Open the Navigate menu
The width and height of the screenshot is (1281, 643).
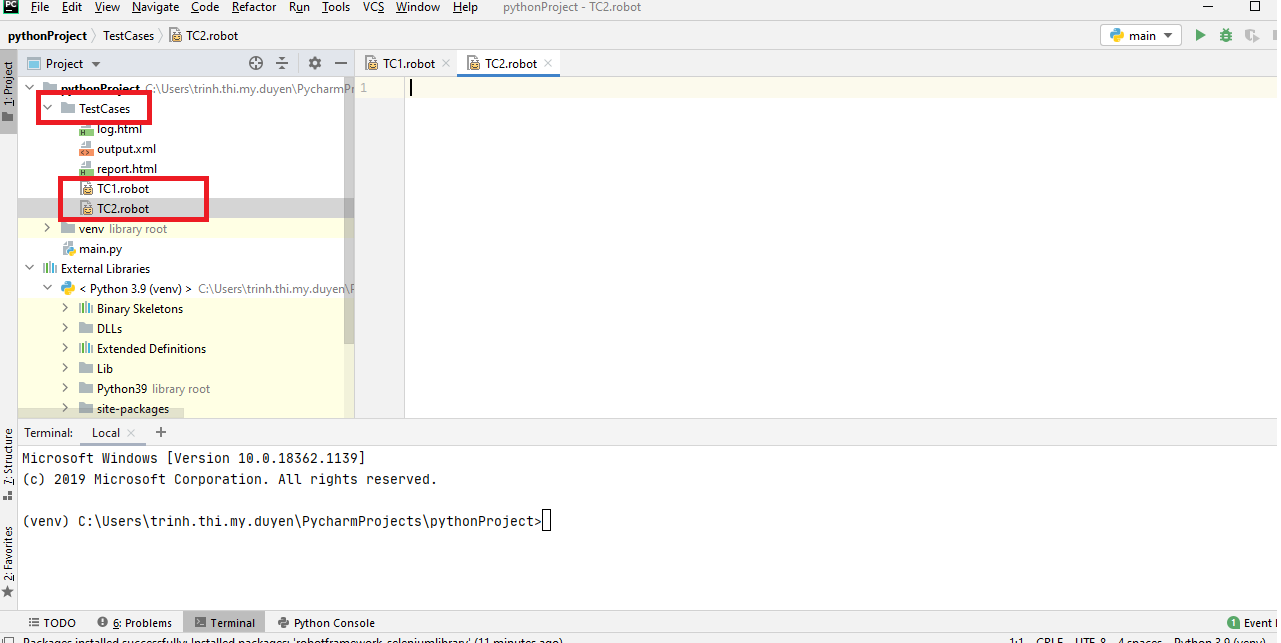pos(156,7)
